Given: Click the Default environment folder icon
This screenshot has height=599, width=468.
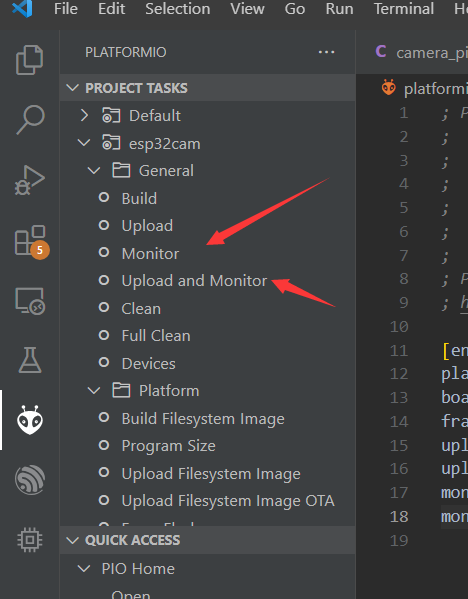Looking at the screenshot, I should pos(111,115).
